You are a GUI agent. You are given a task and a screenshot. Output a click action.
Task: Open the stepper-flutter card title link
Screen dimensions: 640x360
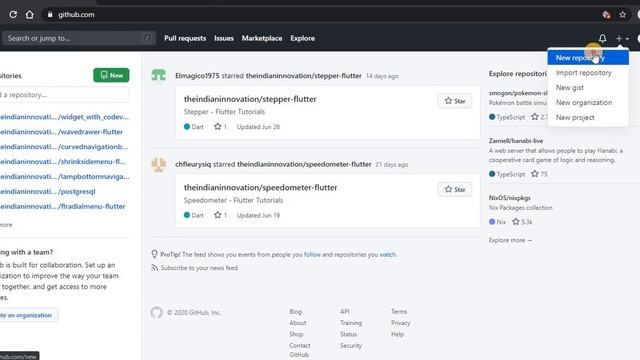pyautogui.click(x=250, y=99)
